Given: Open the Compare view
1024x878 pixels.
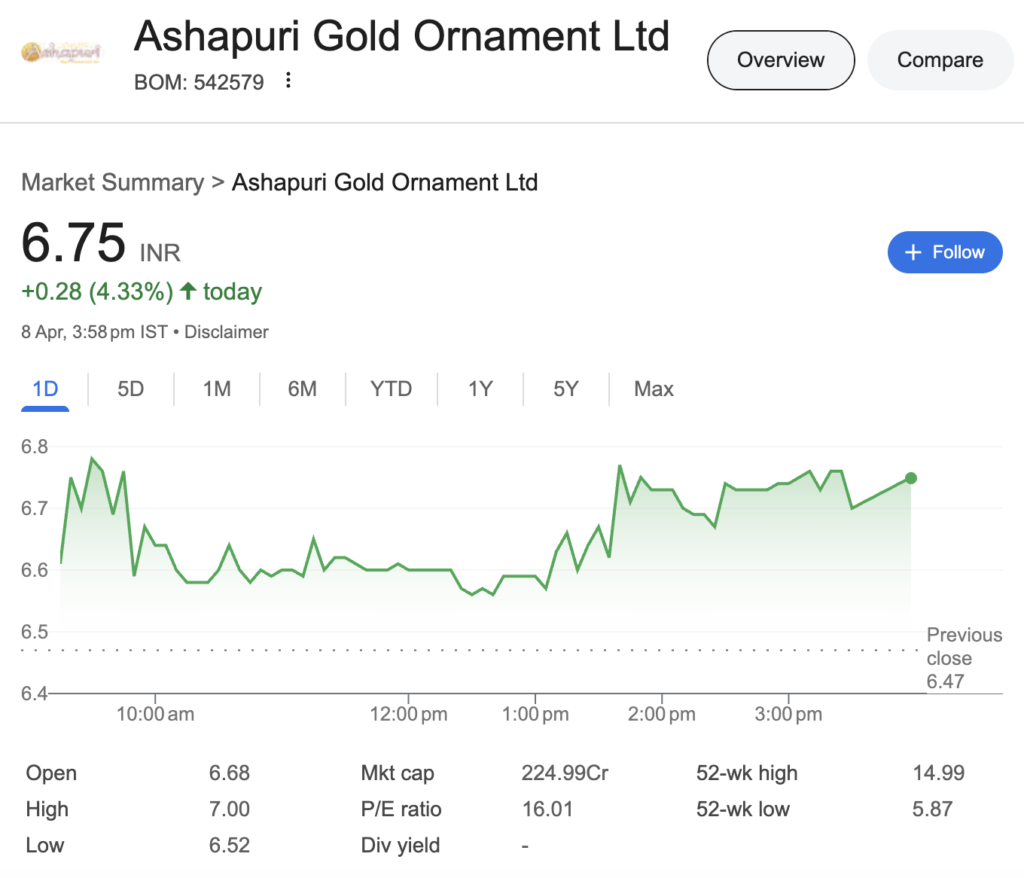Looking at the screenshot, I should coord(940,60).
